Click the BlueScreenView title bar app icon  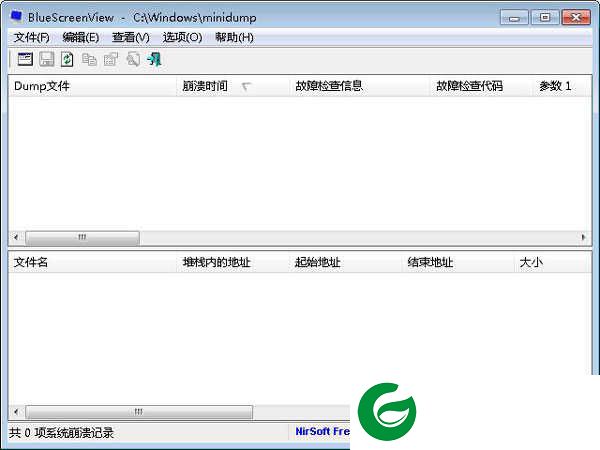pyautogui.click(x=16, y=17)
